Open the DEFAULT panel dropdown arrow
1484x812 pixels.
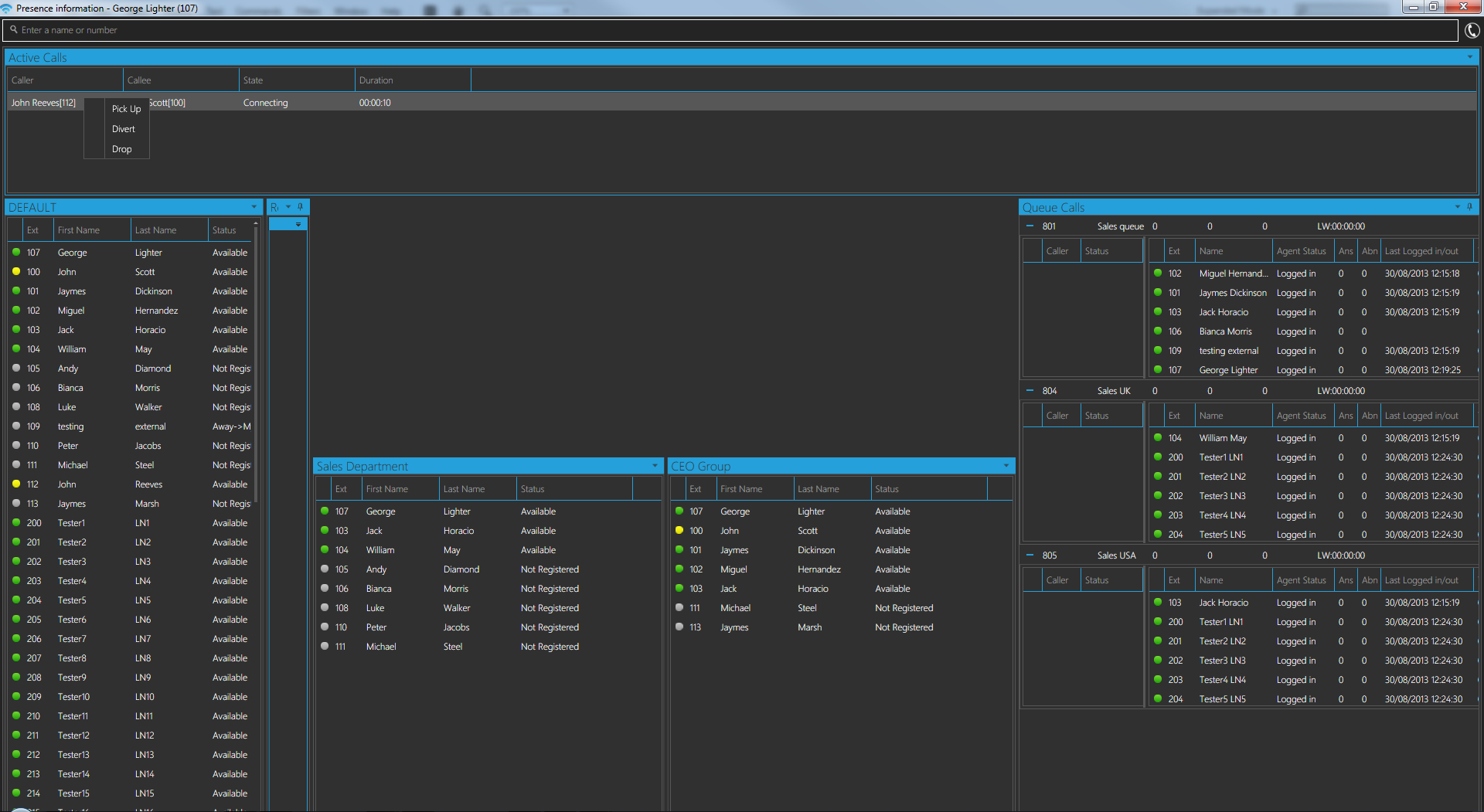coord(254,207)
